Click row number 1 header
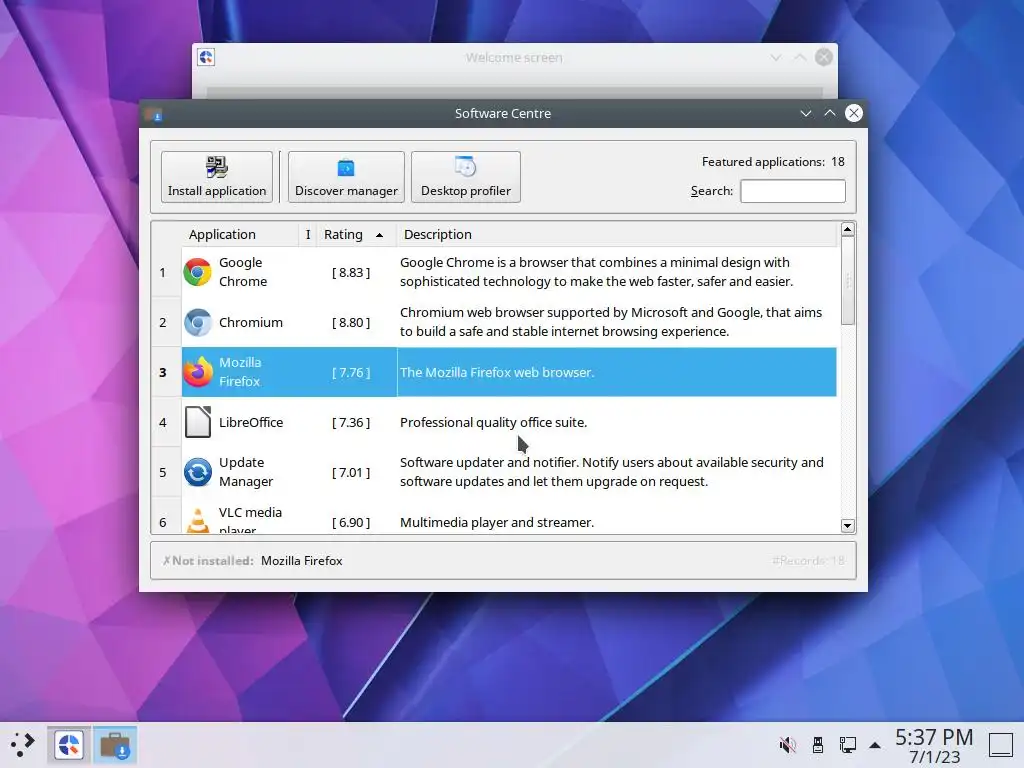The height and width of the screenshot is (768, 1024). (x=163, y=272)
